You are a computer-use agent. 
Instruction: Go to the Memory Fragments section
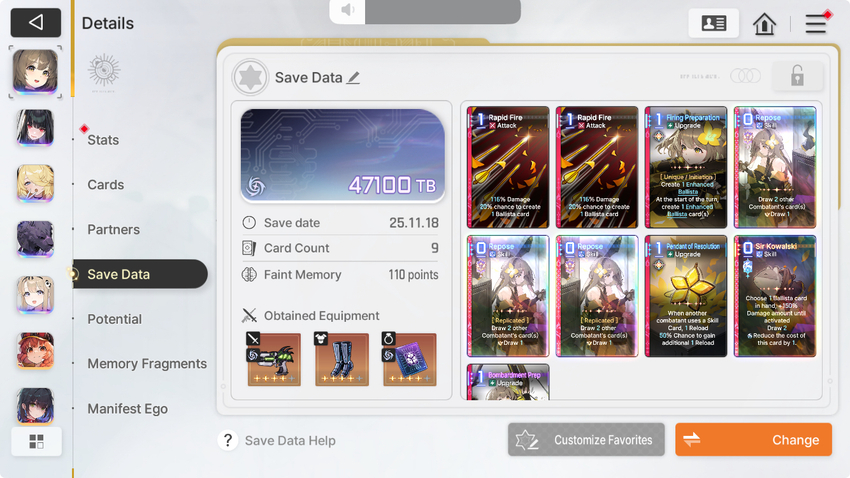click(x=147, y=364)
